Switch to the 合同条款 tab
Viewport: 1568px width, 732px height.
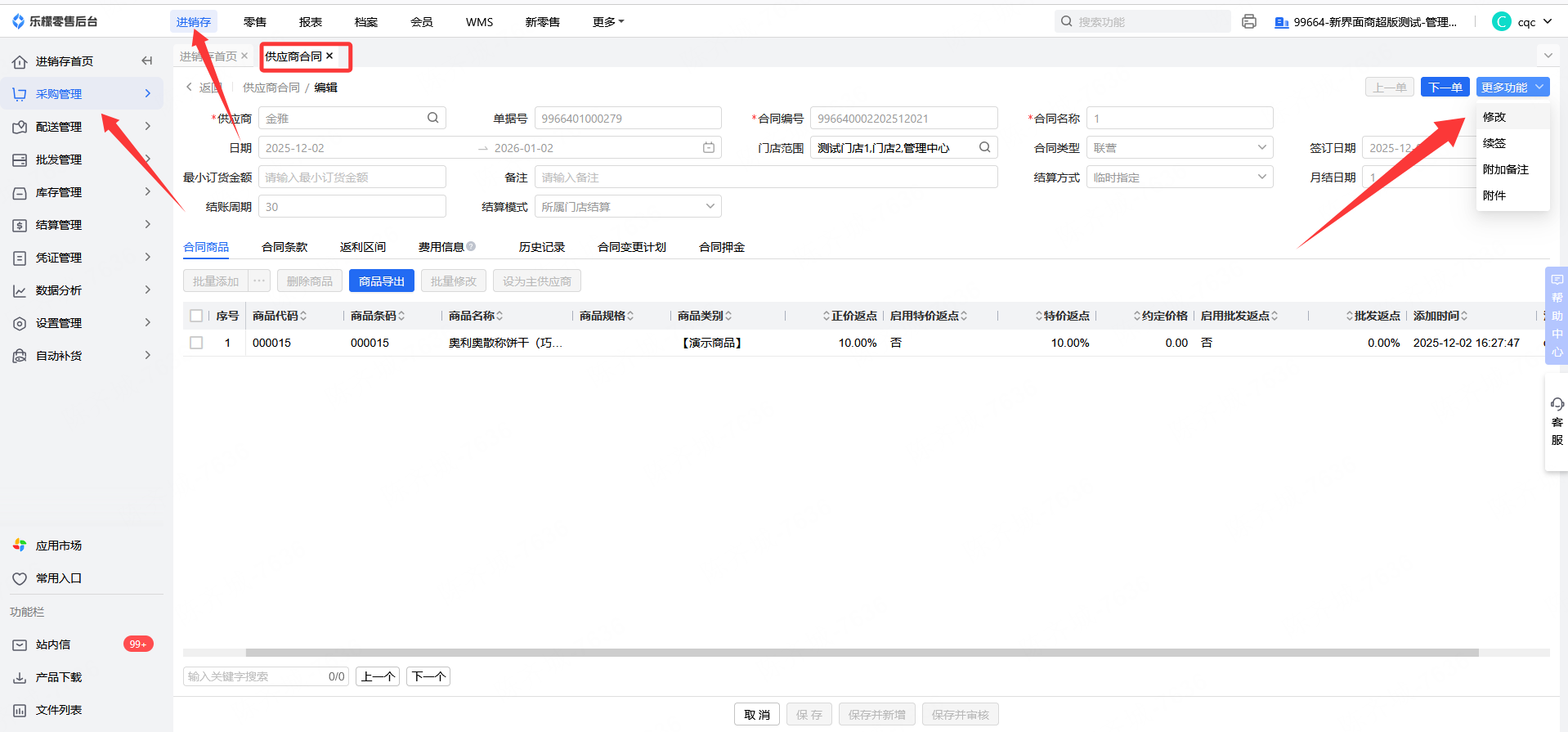click(x=284, y=247)
